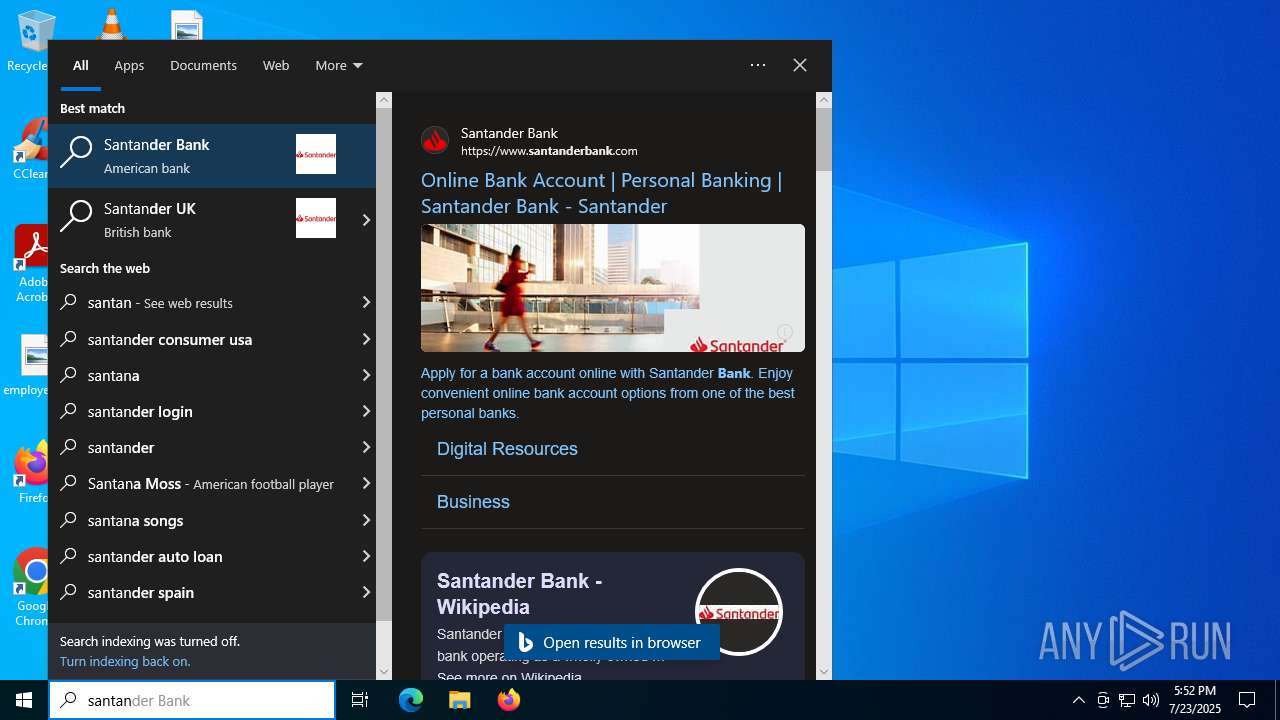Open Adobe Acrobat desktop icon

tap(32, 264)
